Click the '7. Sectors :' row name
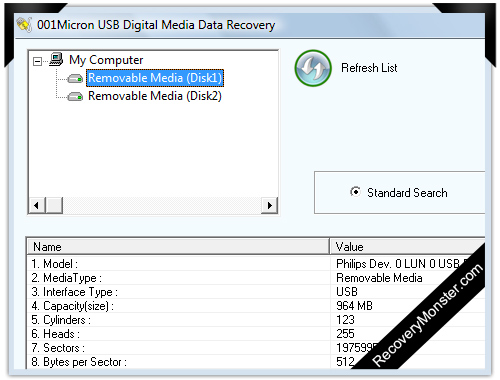The image size is (500, 380). click(58, 348)
